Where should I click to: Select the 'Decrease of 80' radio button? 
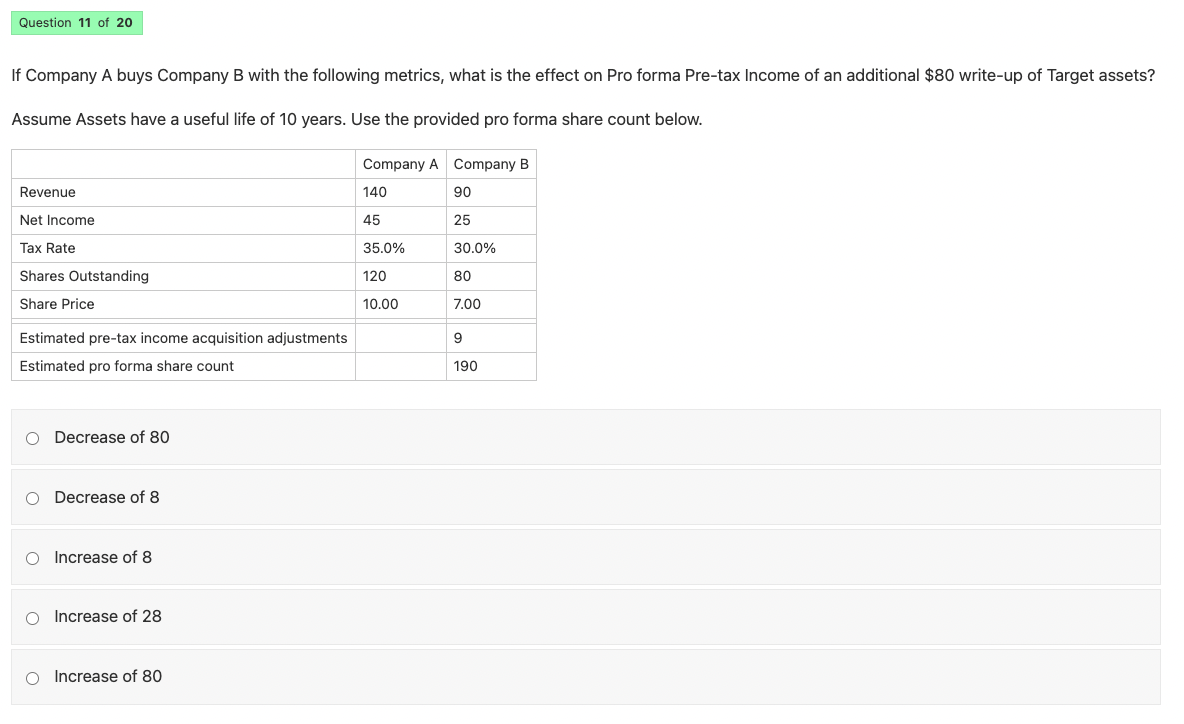(x=32, y=439)
